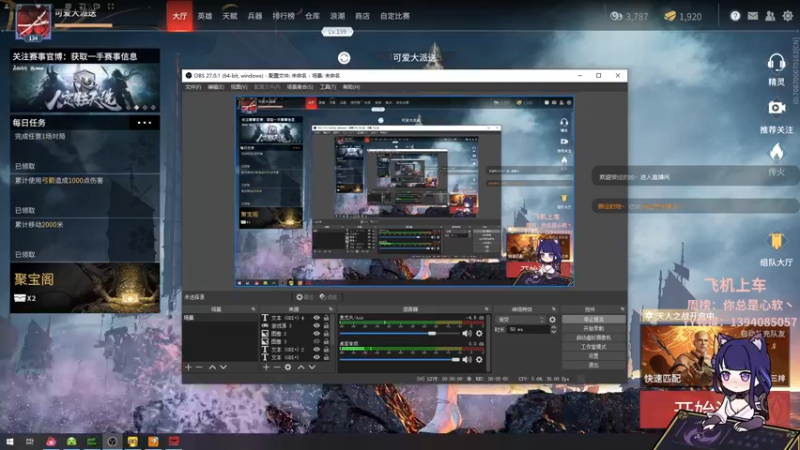Viewport: 800px width, 450px height.
Task: Remove selected source with minus icon
Action: click(x=277, y=367)
